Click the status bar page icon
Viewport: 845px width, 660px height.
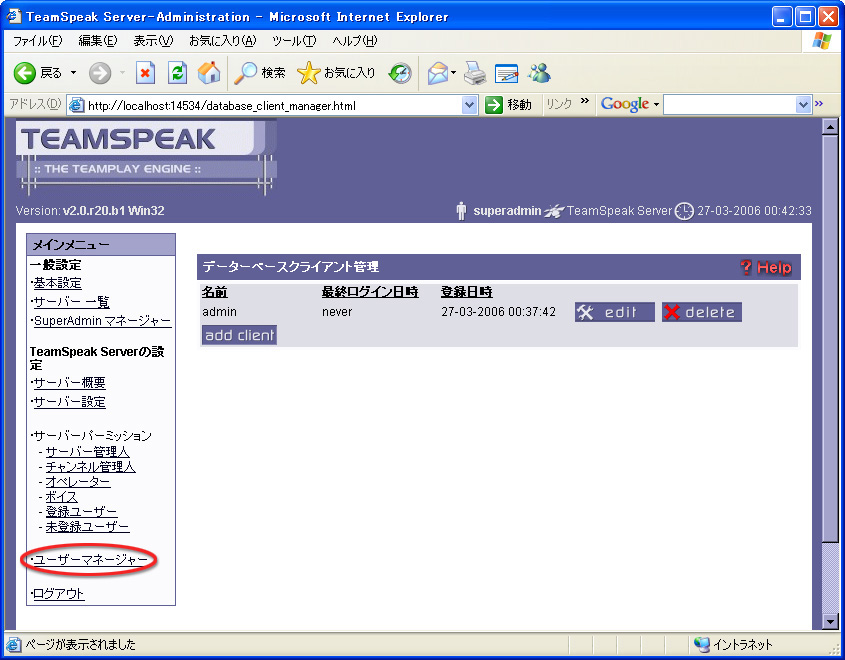(x=13, y=644)
